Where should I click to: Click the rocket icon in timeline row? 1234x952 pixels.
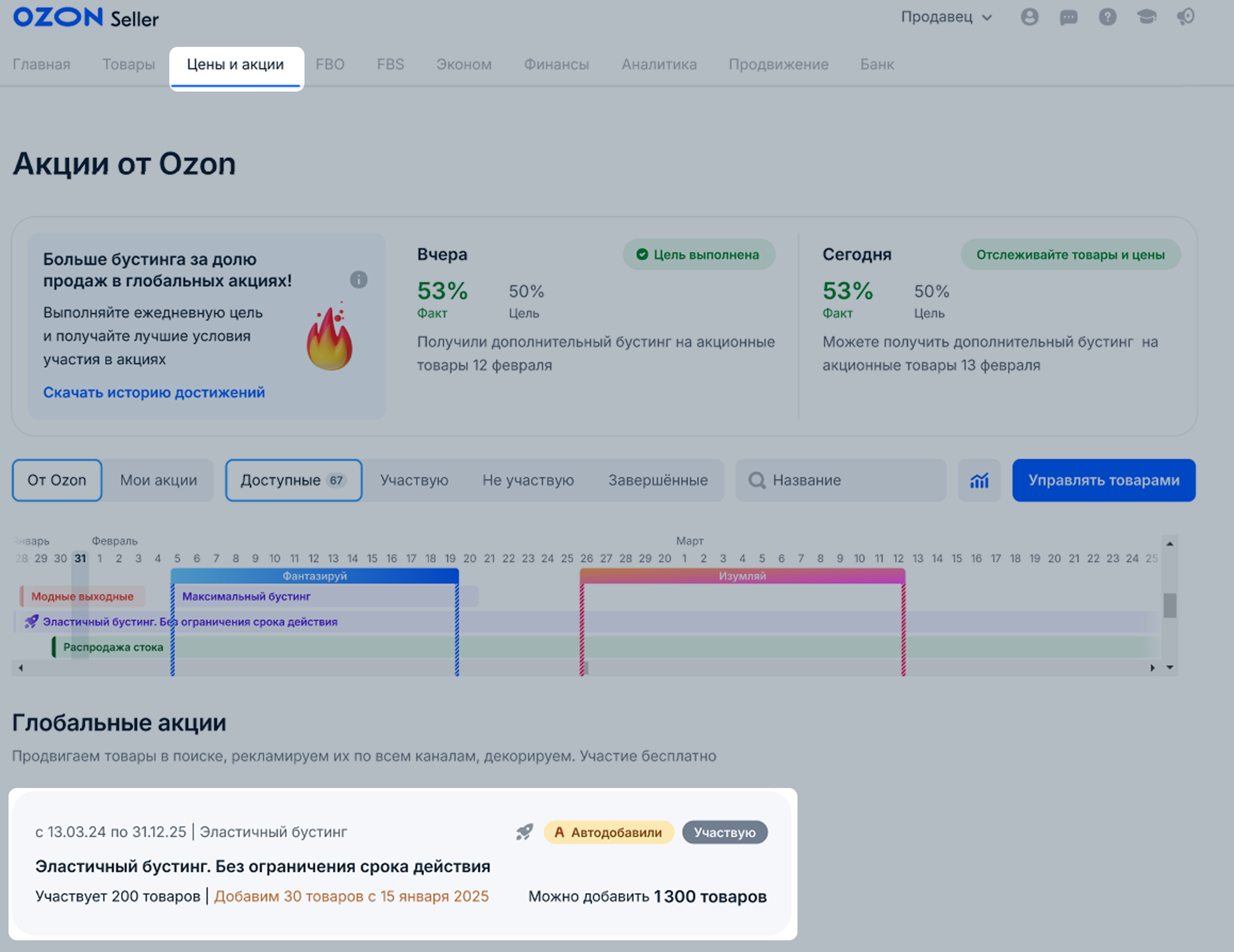coord(31,621)
